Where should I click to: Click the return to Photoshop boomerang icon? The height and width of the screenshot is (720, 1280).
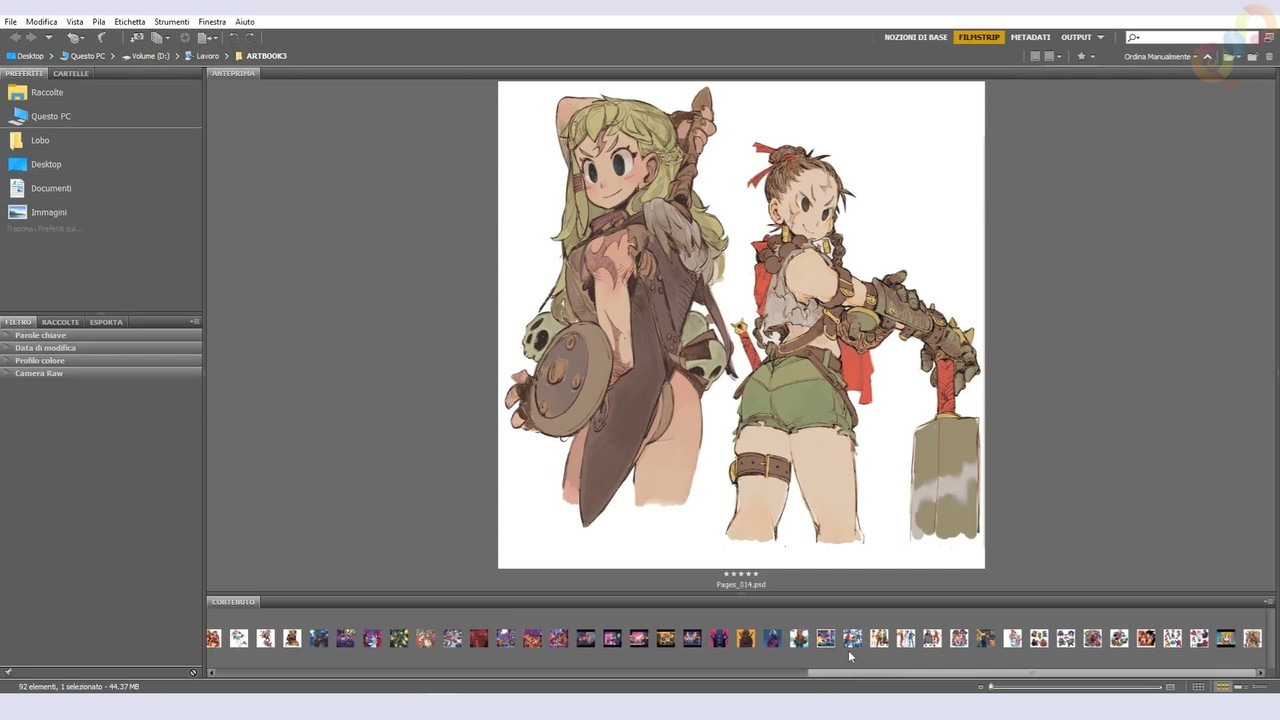point(101,37)
